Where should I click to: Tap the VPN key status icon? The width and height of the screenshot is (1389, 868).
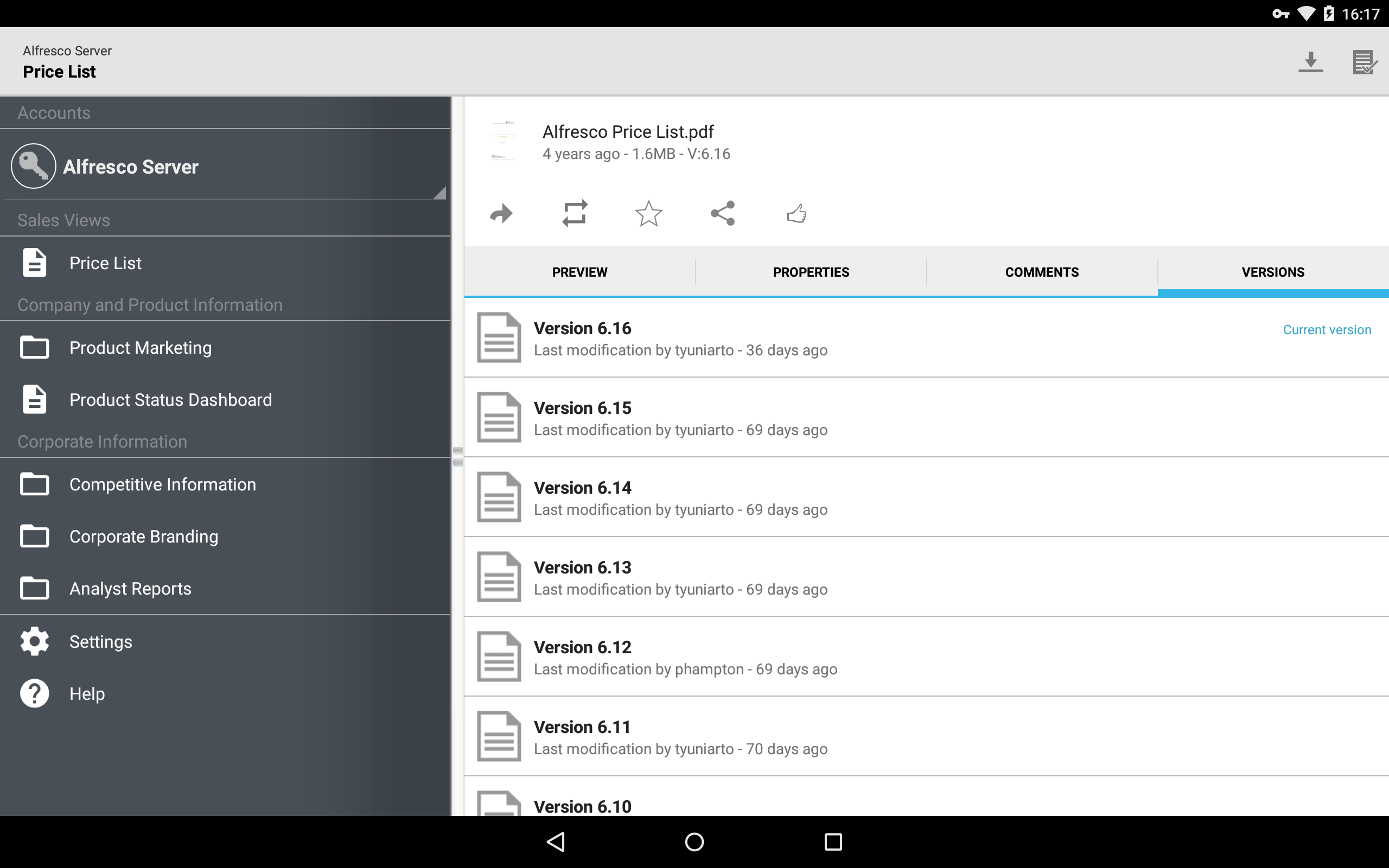[x=1280, y=14]
